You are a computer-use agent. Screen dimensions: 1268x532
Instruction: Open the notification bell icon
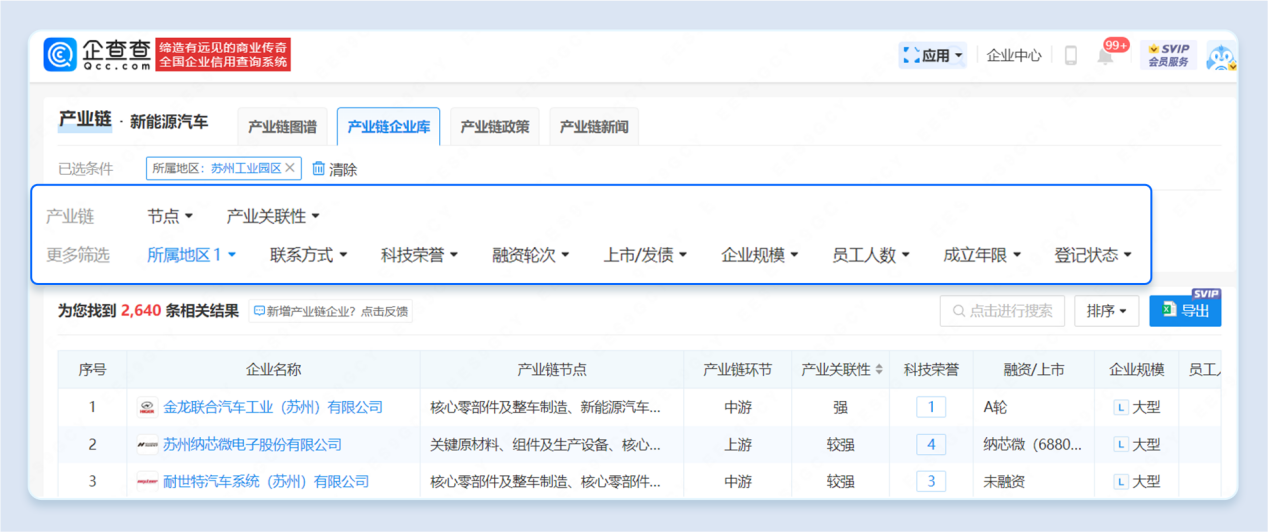[1105, 56]
